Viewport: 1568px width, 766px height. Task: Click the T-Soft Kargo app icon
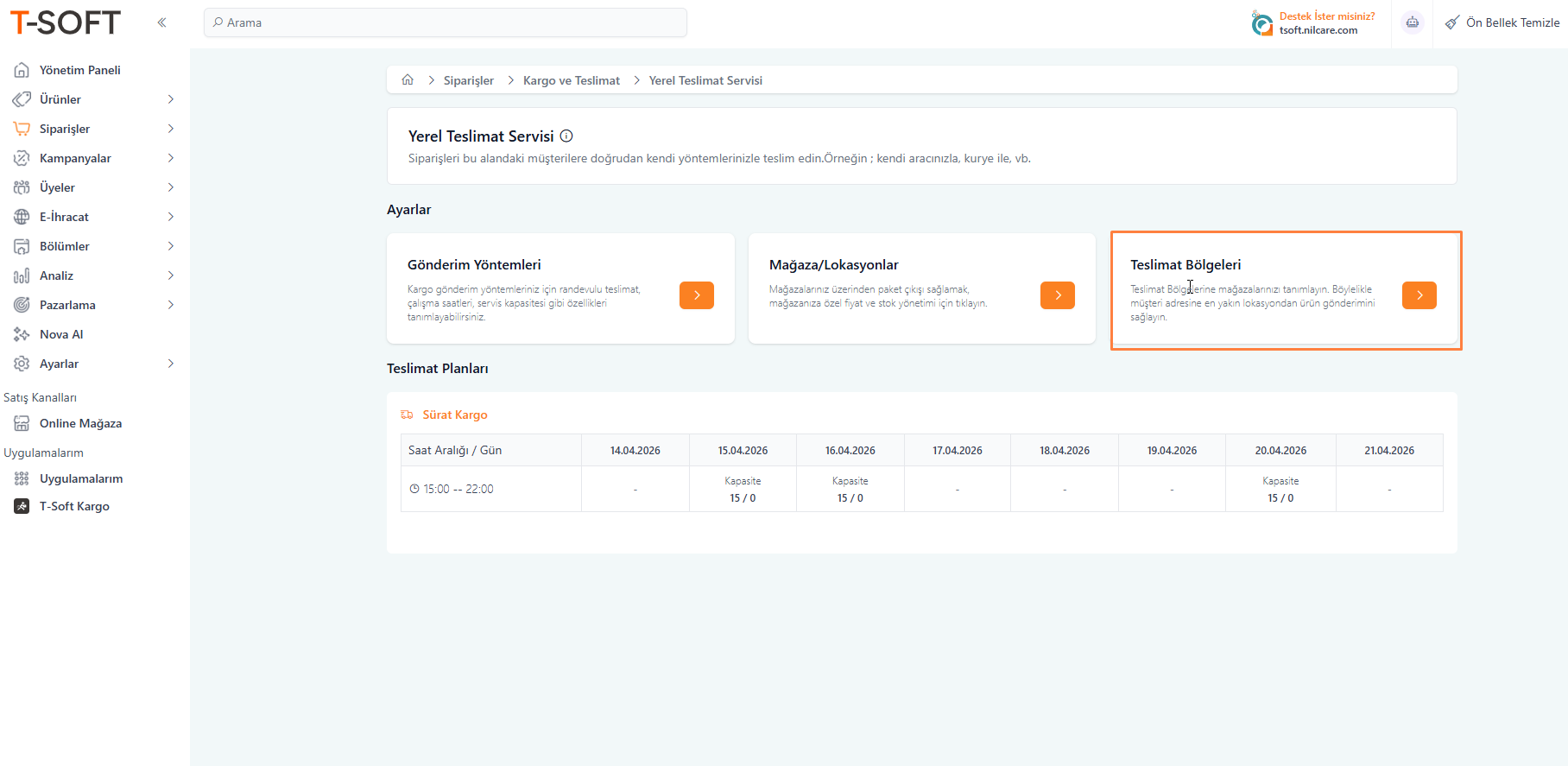coord(22,506)
